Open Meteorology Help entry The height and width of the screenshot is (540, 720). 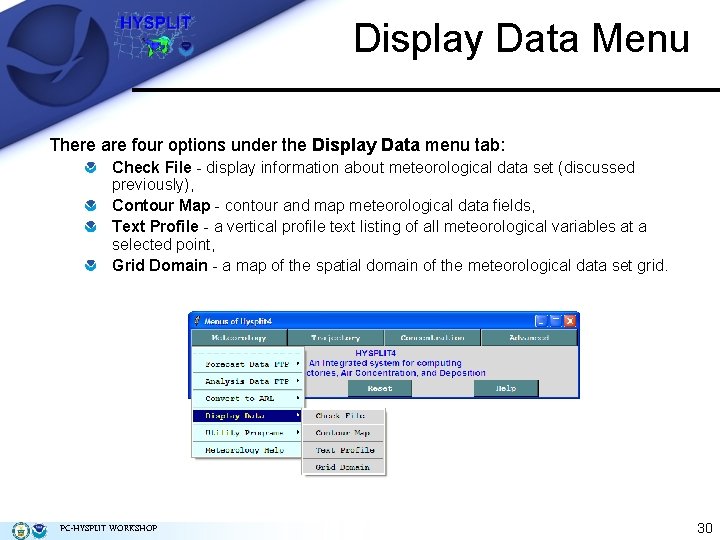pos(248,450)
